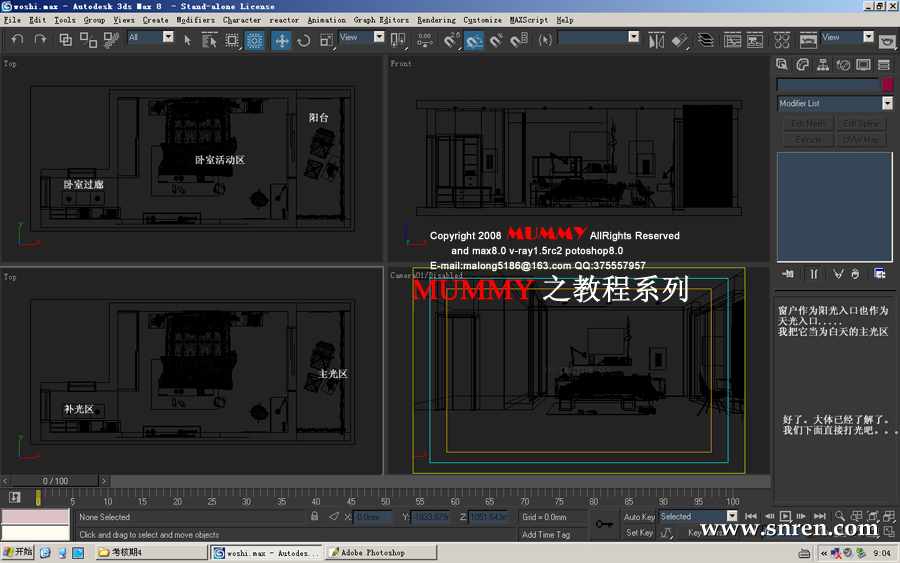Click the Add Time Tag button
The width and height of the screenshot is (900, 563).
coord(546,535)
